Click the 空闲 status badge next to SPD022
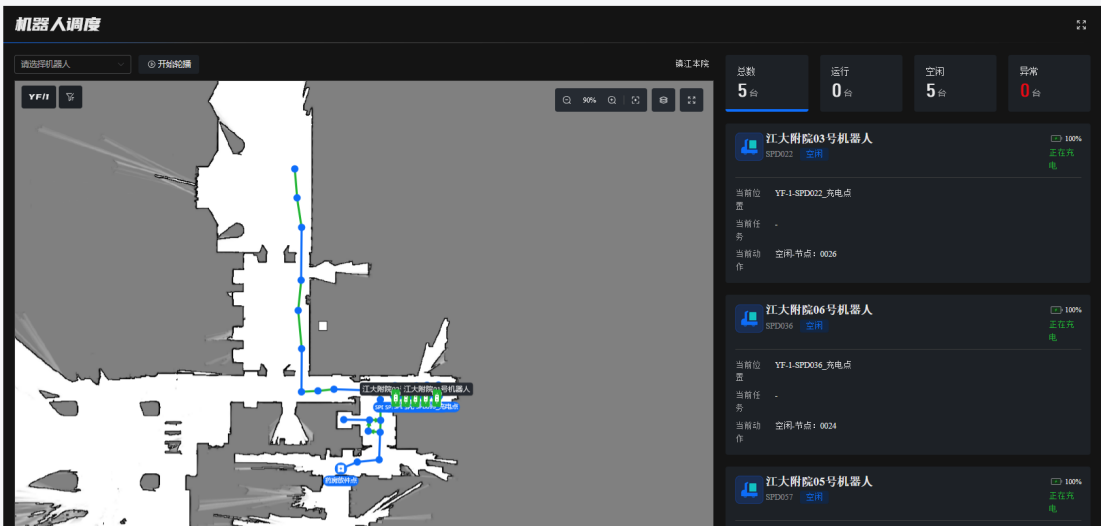The width and height of the screenshot is (1101, 526). tap(814, 154)
